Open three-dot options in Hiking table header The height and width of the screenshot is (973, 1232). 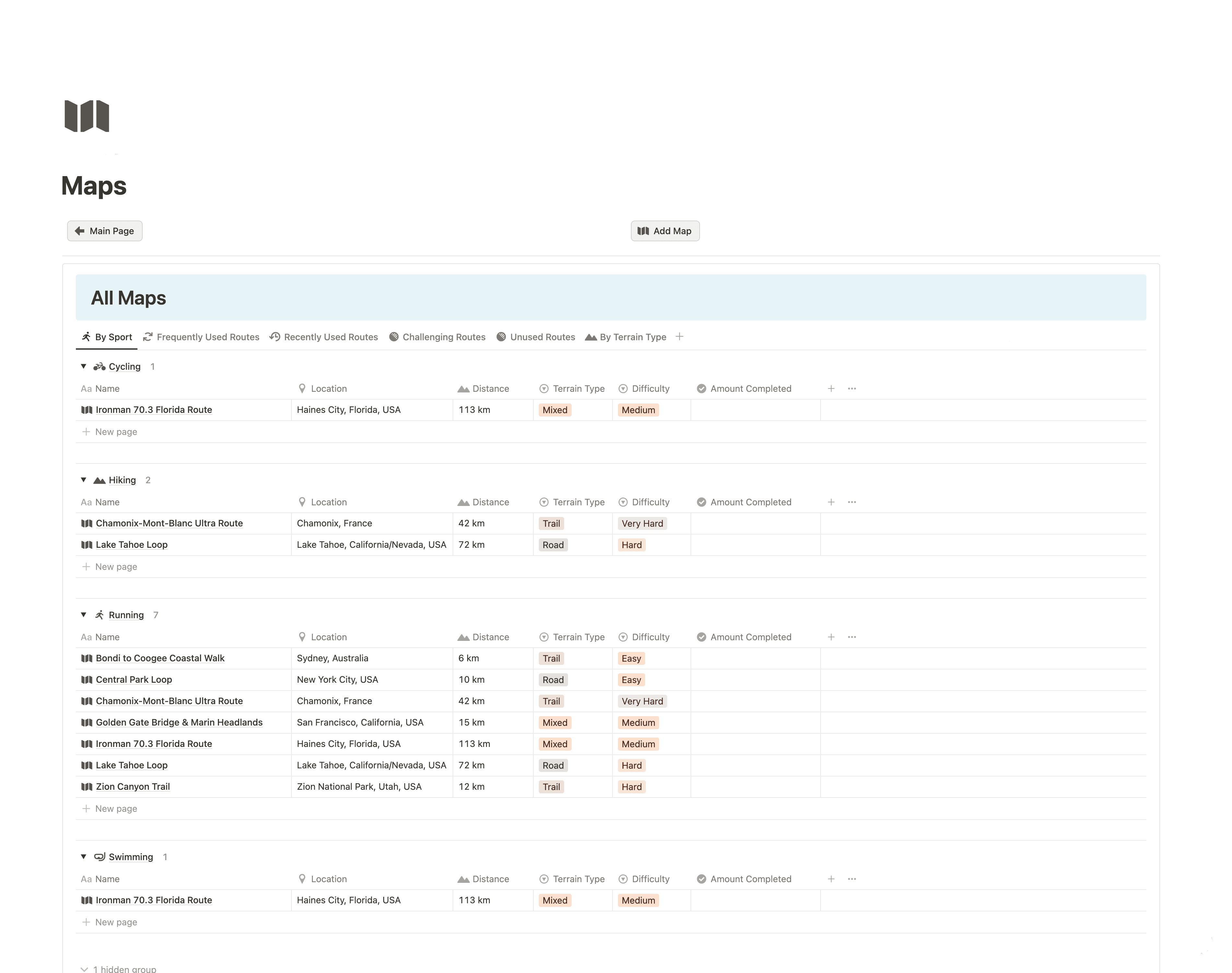click(x=852, y=502)
